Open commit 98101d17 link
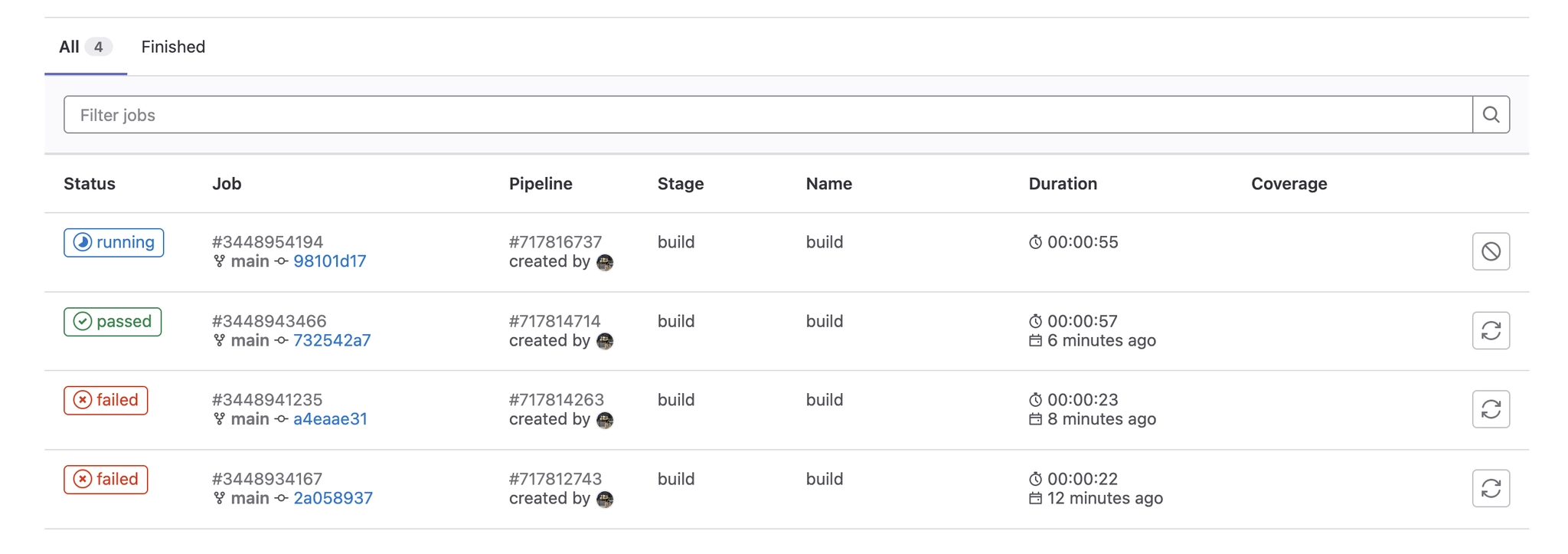 point(330,261)
